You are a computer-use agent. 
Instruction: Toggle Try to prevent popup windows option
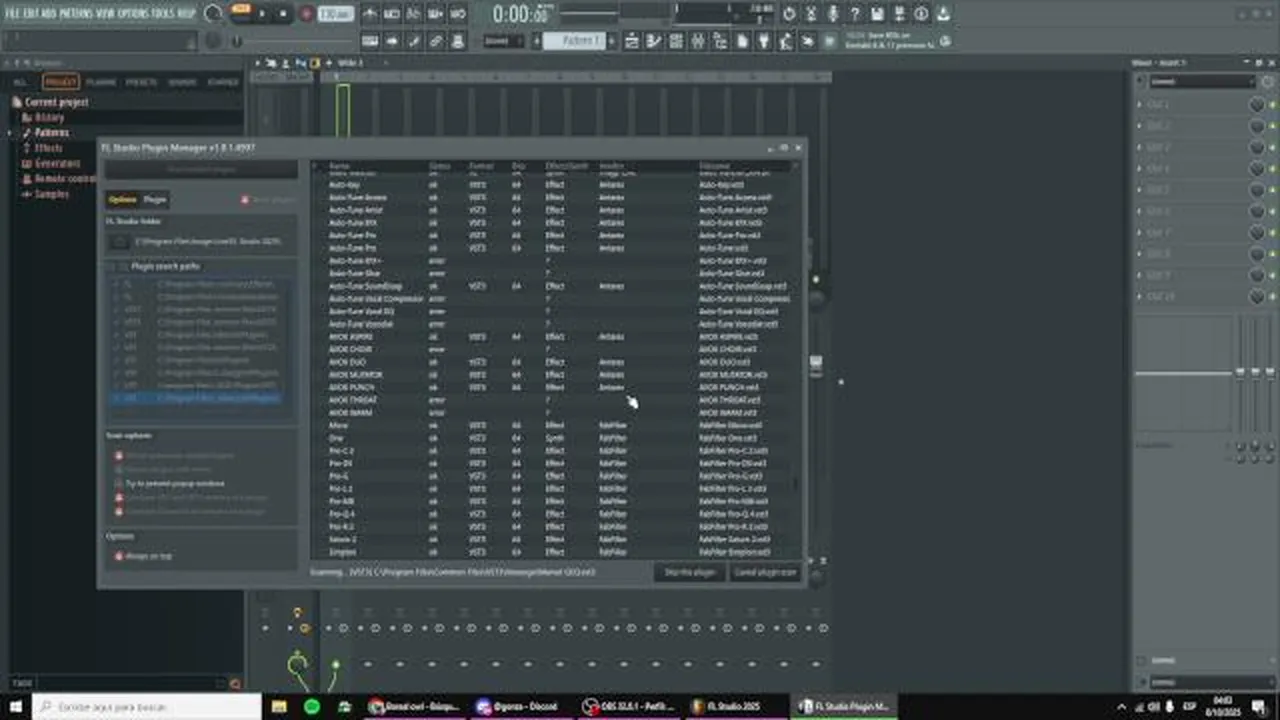pyautogui.click(x=119, y=483)
